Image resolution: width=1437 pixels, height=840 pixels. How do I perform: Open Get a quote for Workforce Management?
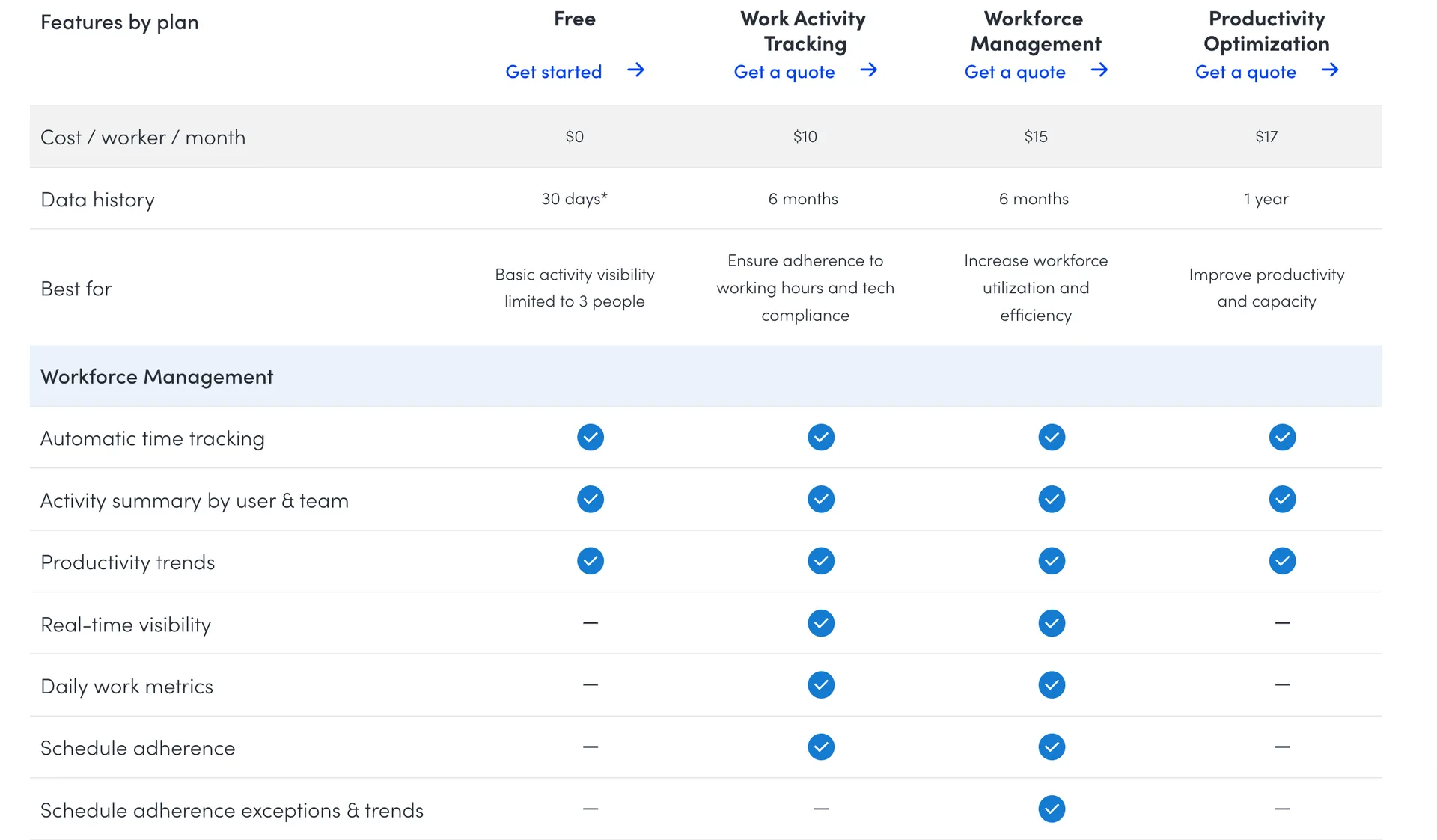1014,72
